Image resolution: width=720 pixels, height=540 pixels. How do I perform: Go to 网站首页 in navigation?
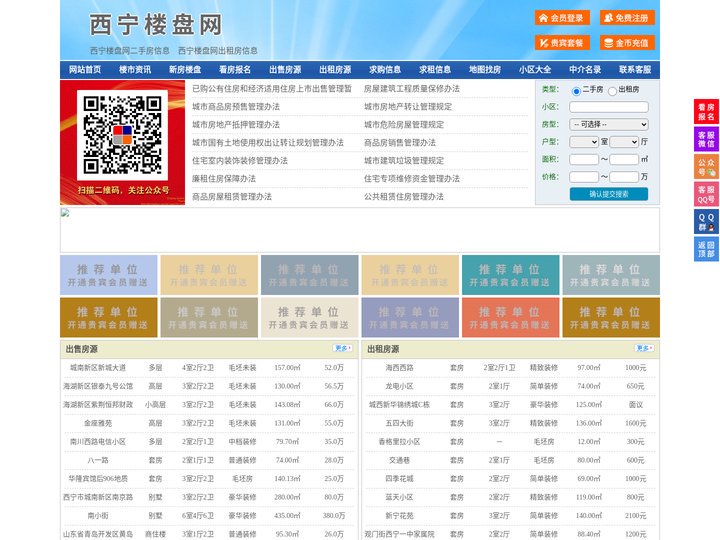85,70
